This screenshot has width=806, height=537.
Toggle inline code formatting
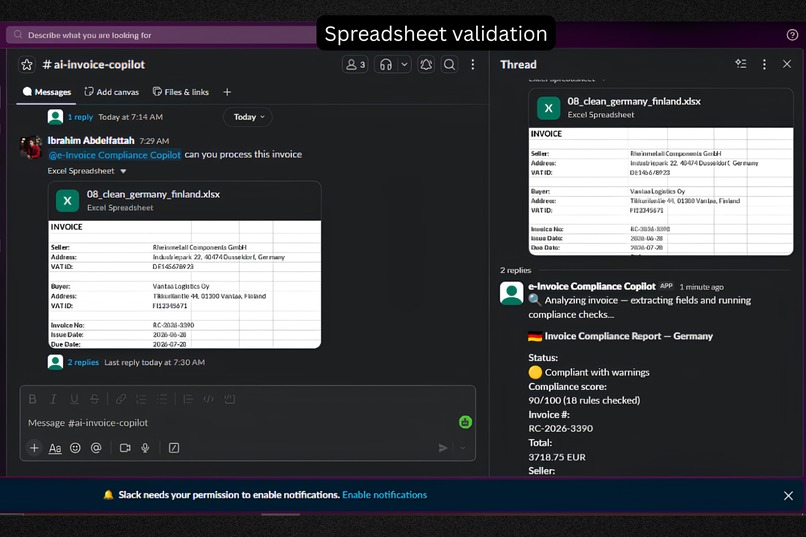pyautogui.click(x=209, y=399)
